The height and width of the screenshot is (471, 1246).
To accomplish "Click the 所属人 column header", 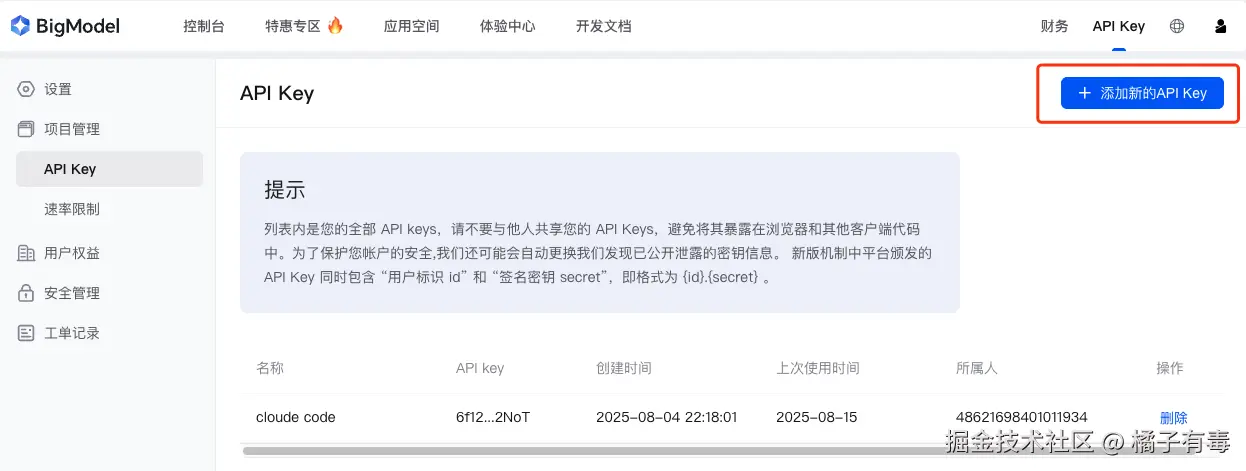I will coord(977,368).
